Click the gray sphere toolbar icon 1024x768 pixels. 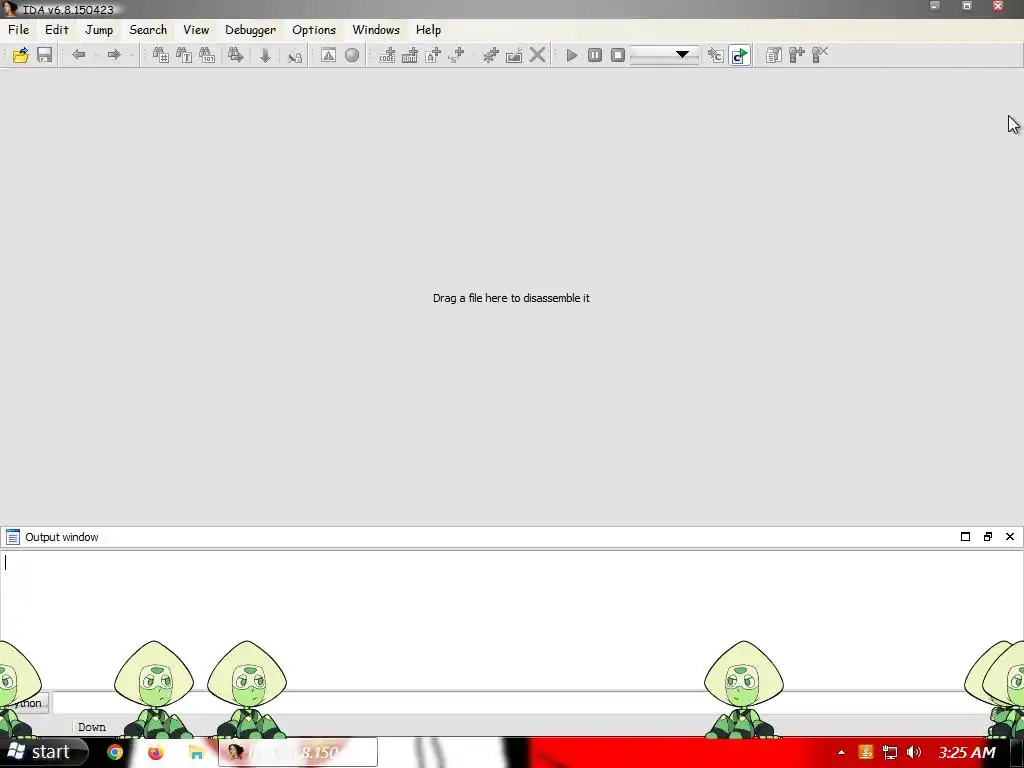pyautogui.click(x=352, y=56)
